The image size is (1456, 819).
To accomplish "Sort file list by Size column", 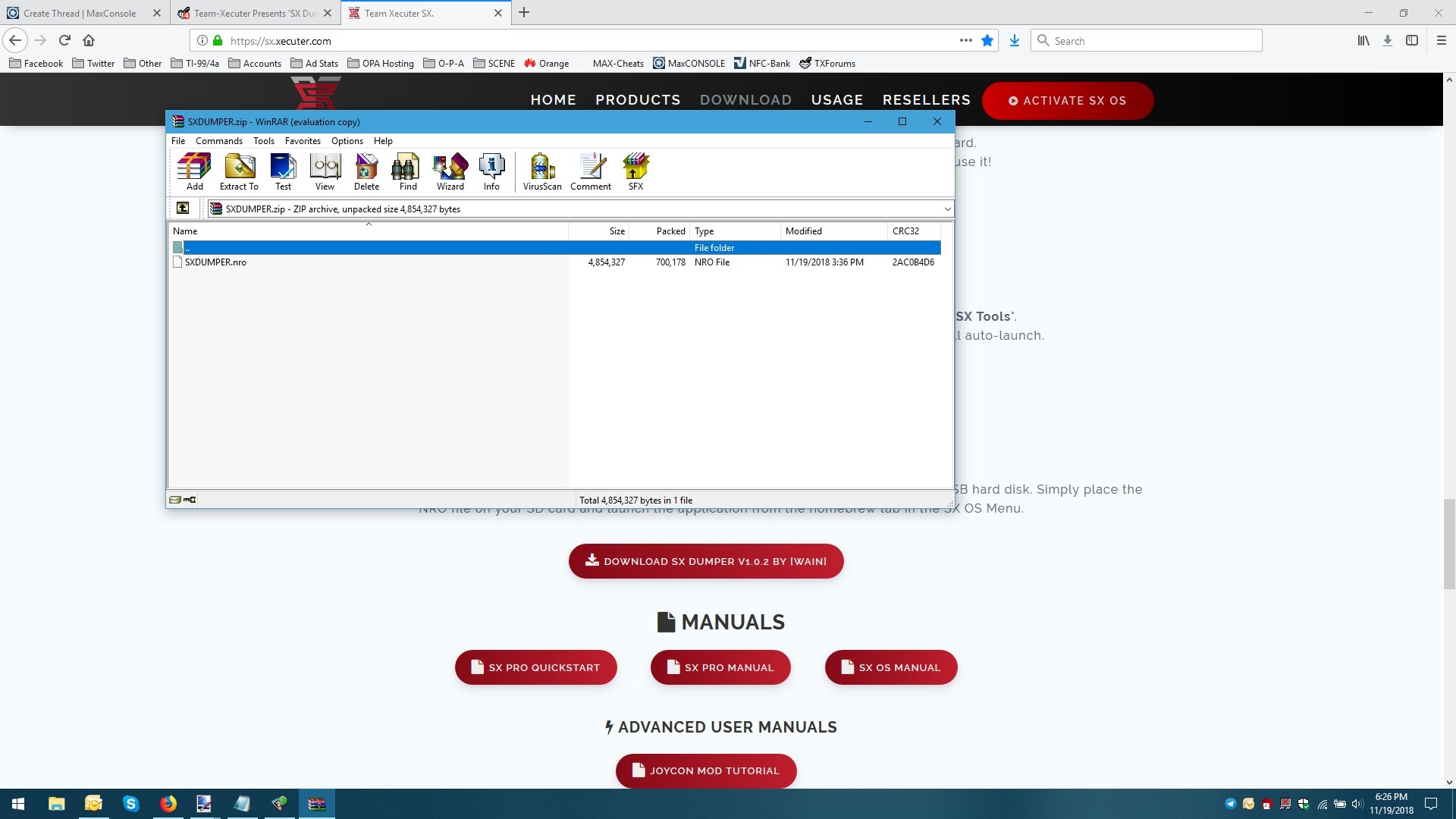I will click(x=598, y=231).
